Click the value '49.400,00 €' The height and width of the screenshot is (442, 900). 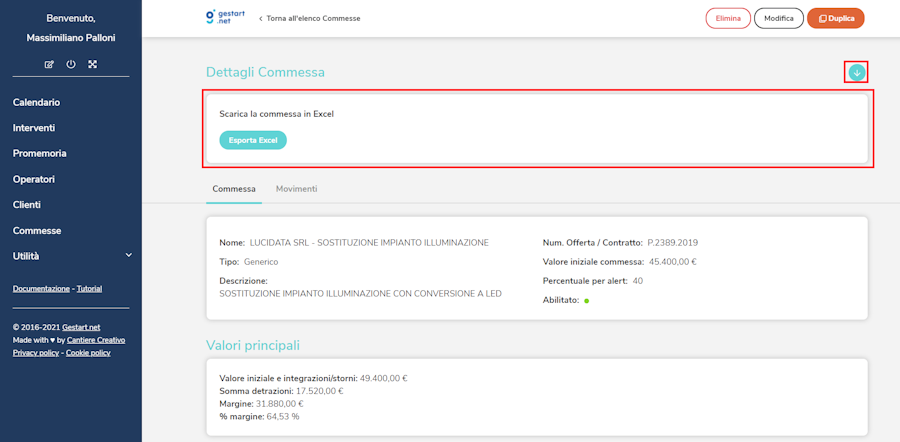(383, 378)
